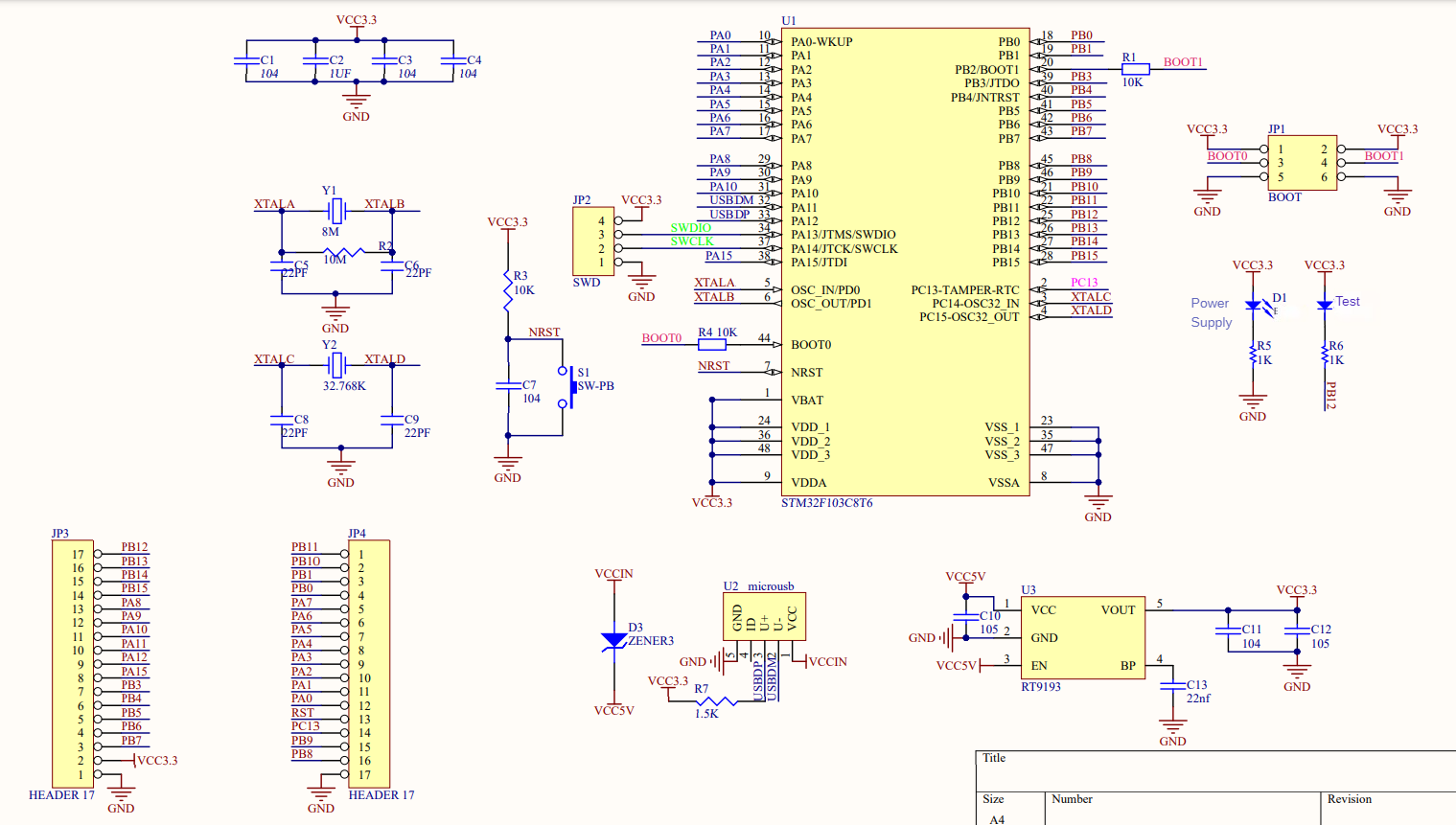Select capacitor C2 1UF symbol
Viewport: 1456px width, 825px height.
[x=315, y=60]
